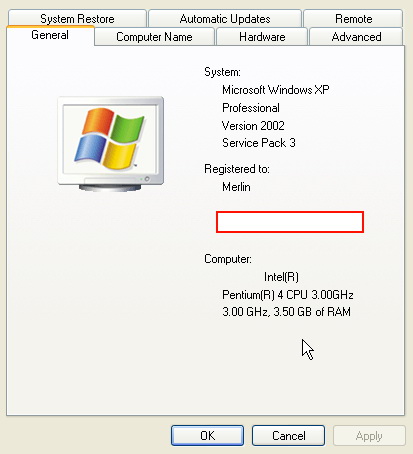This screenshot has width=413, height=454.
Task: Select the Service Pack 3 line
Action: (259, 143)
